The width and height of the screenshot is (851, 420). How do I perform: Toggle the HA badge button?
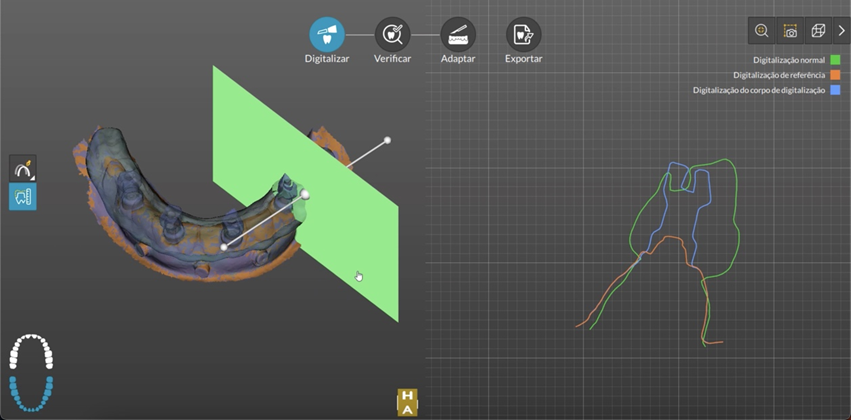[x=408, y=402]
